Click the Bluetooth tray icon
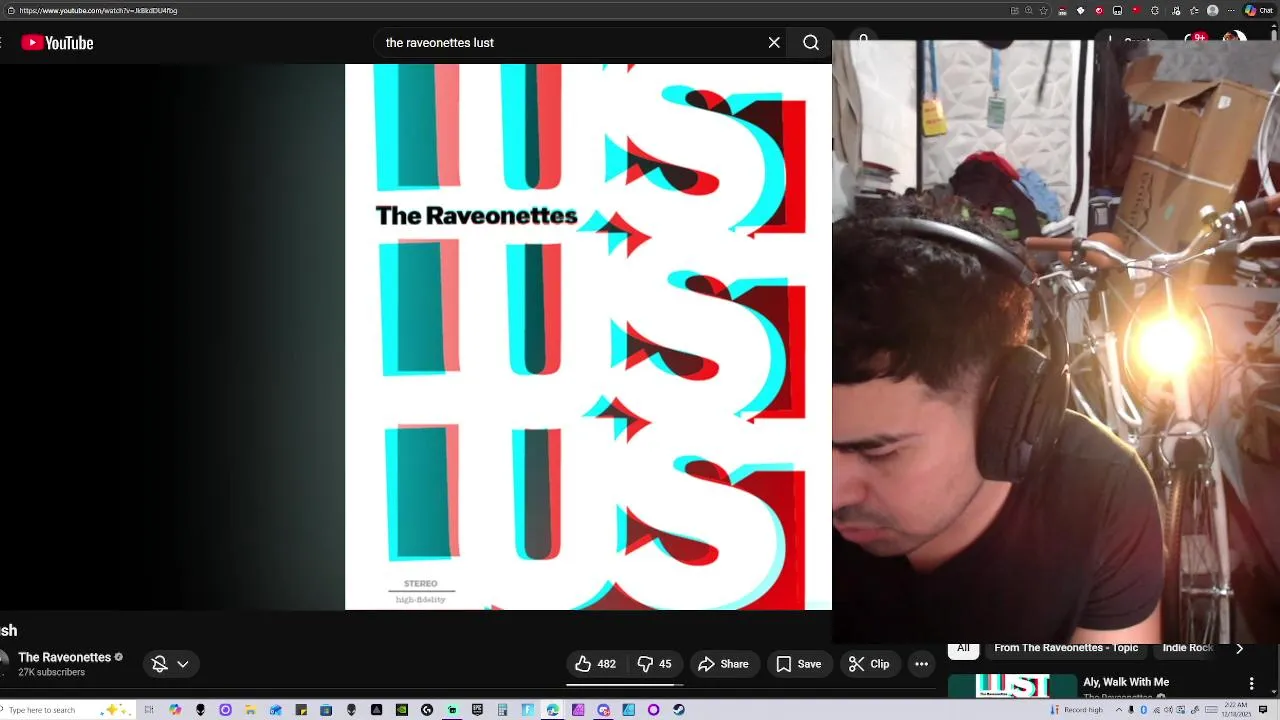Viewport: 1280px width, 720px height. point(1144,710)
